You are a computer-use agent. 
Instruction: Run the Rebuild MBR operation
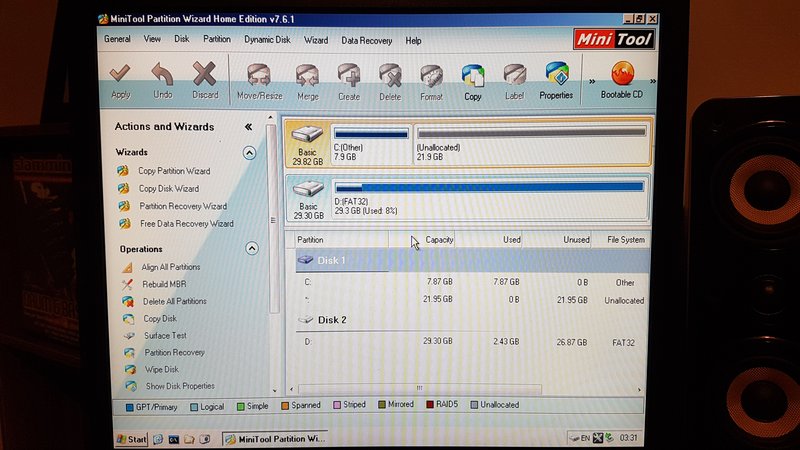click(x=164, y=284)
